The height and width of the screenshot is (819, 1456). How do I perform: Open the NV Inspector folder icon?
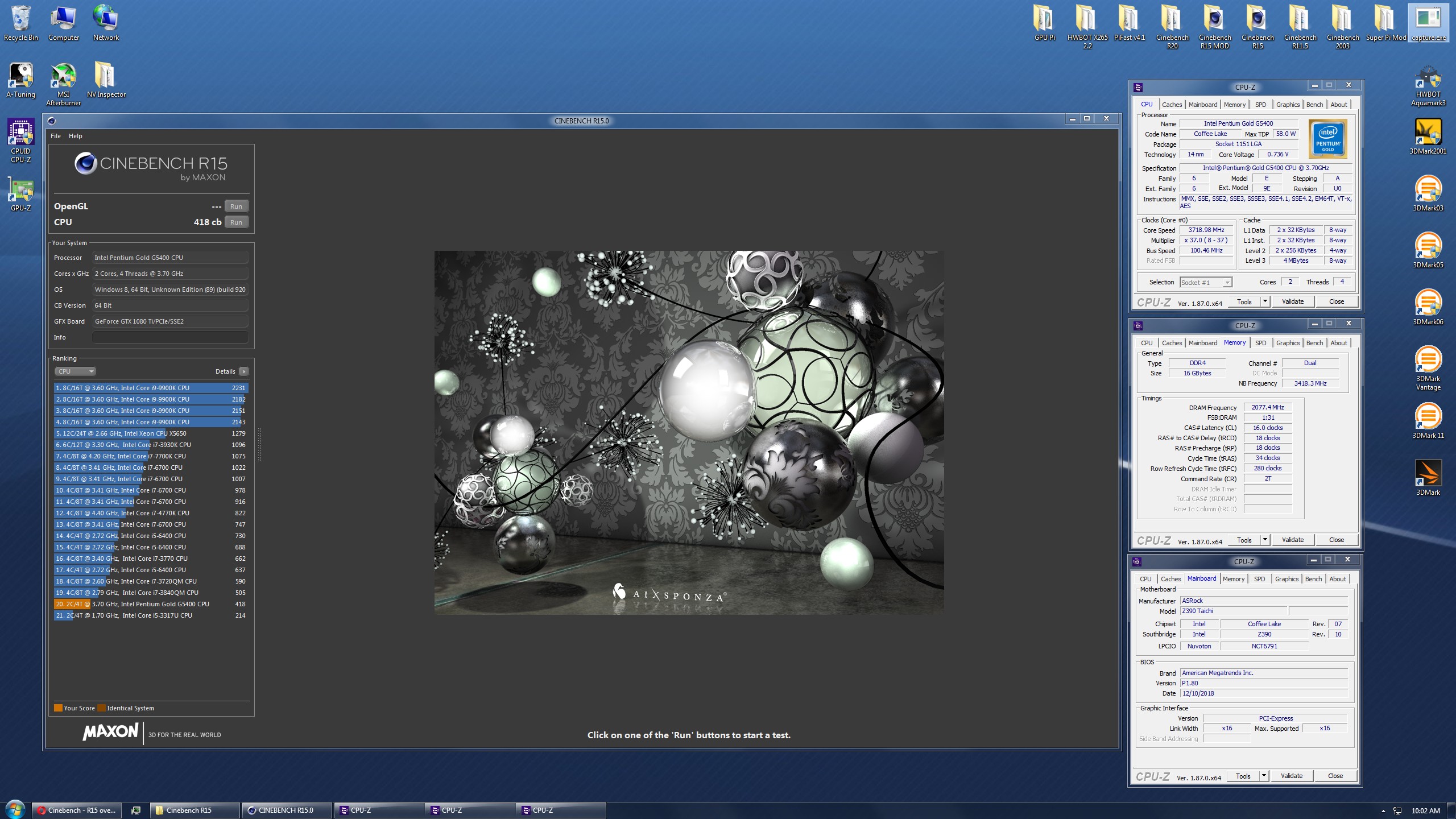pos(106,80)
